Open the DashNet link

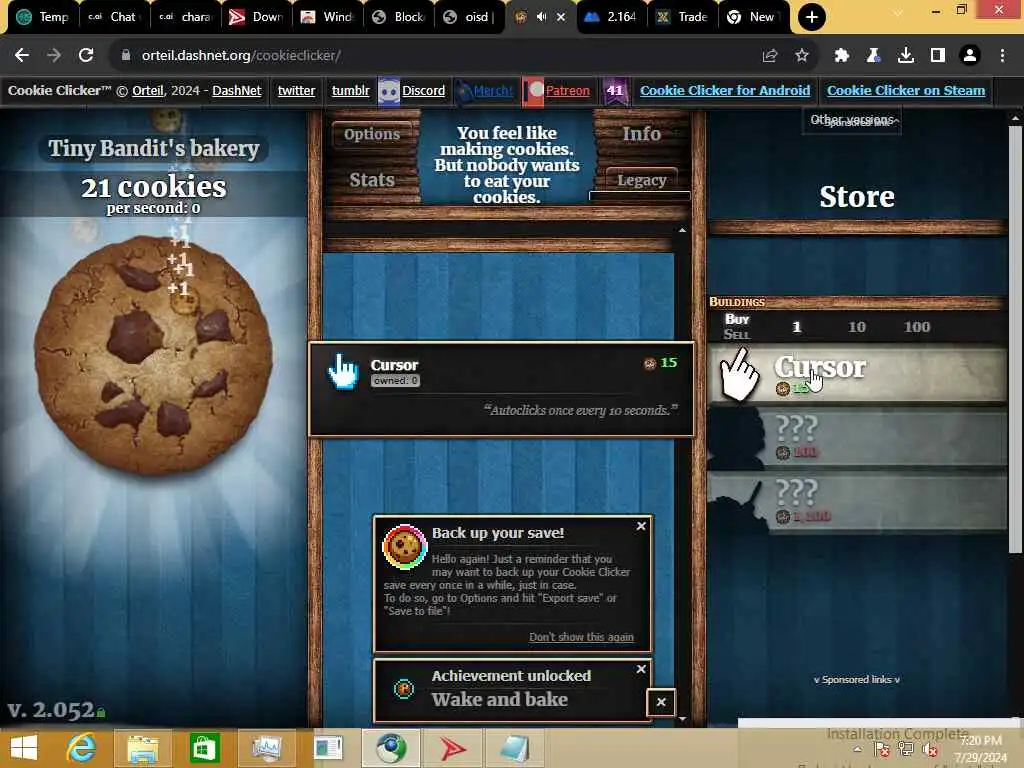(x=236, y=91)
